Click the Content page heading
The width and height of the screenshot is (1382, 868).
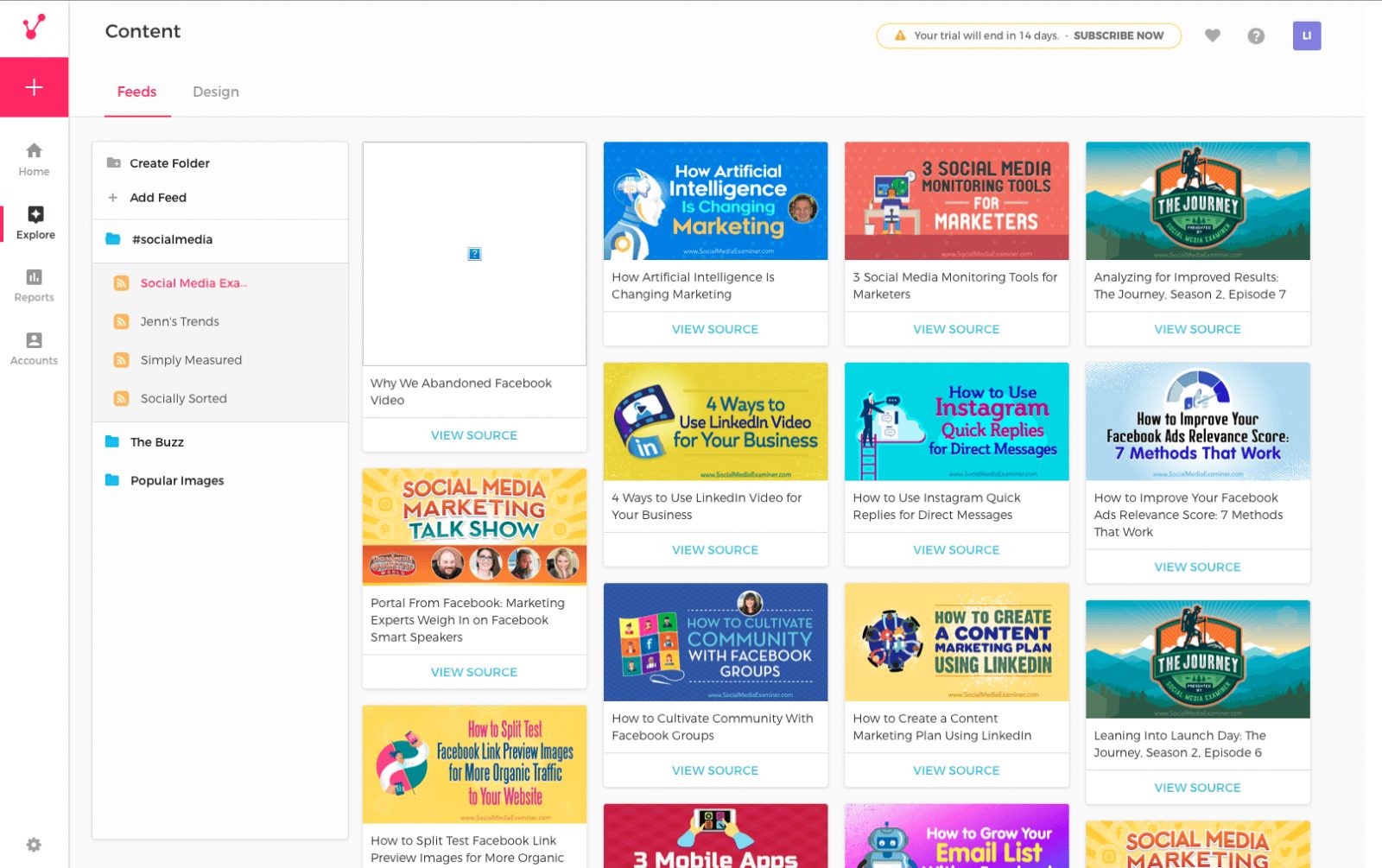point(143,31)
